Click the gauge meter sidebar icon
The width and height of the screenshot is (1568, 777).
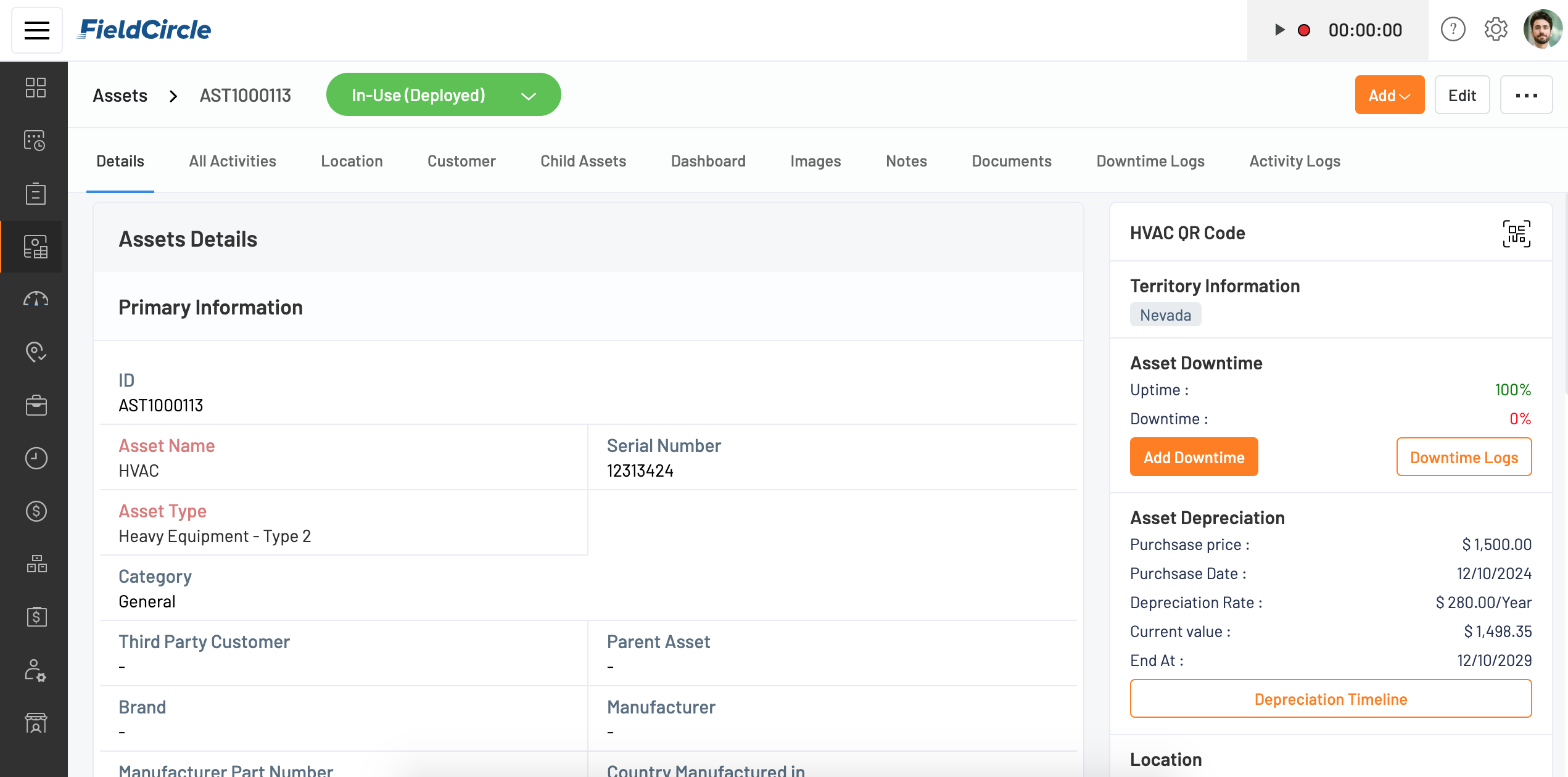[x=35, y=300]
